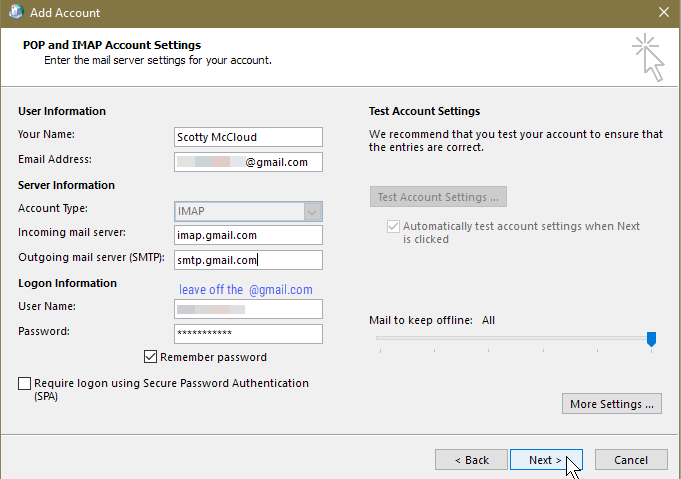The image size is (681, 479).
Task: Click the Add Account title bar icon
Action: pos(15,13)
